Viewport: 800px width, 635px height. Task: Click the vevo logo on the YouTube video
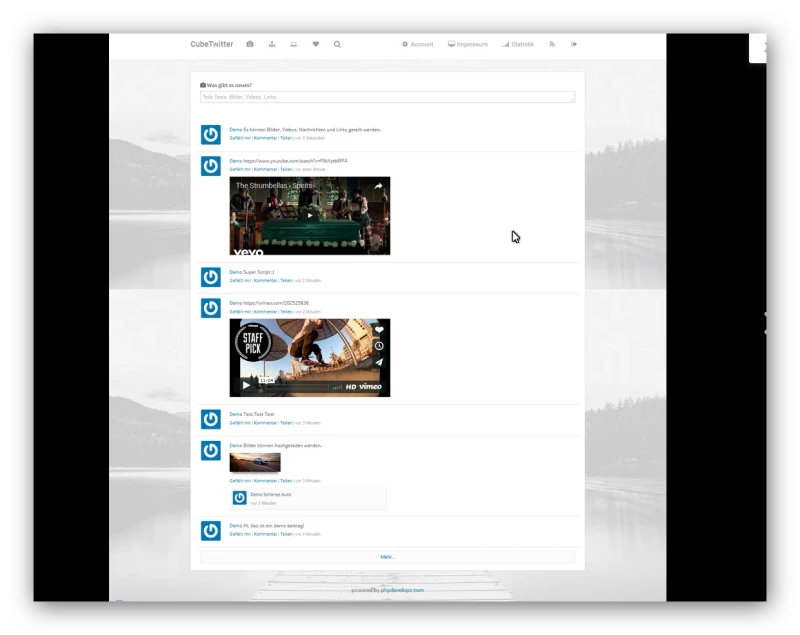(248, 251)
